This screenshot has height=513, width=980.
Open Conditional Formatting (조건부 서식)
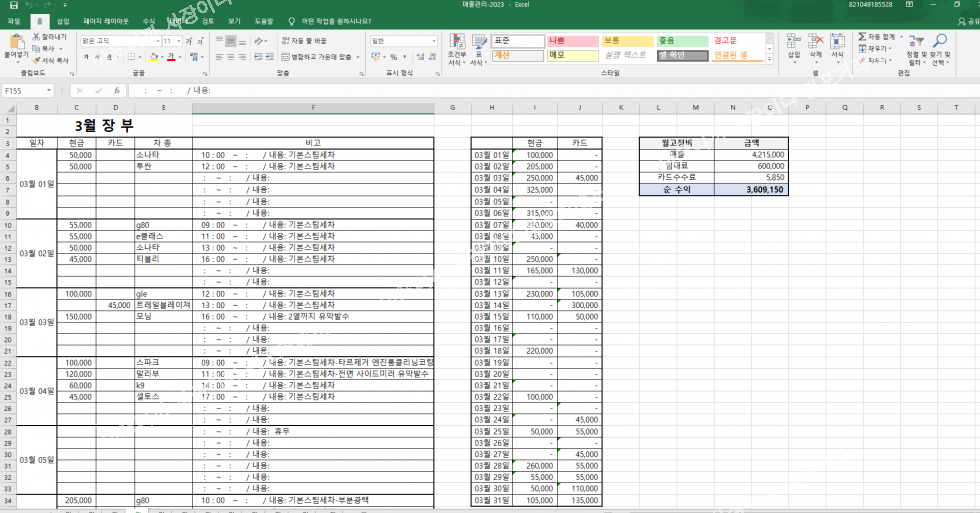456,46
